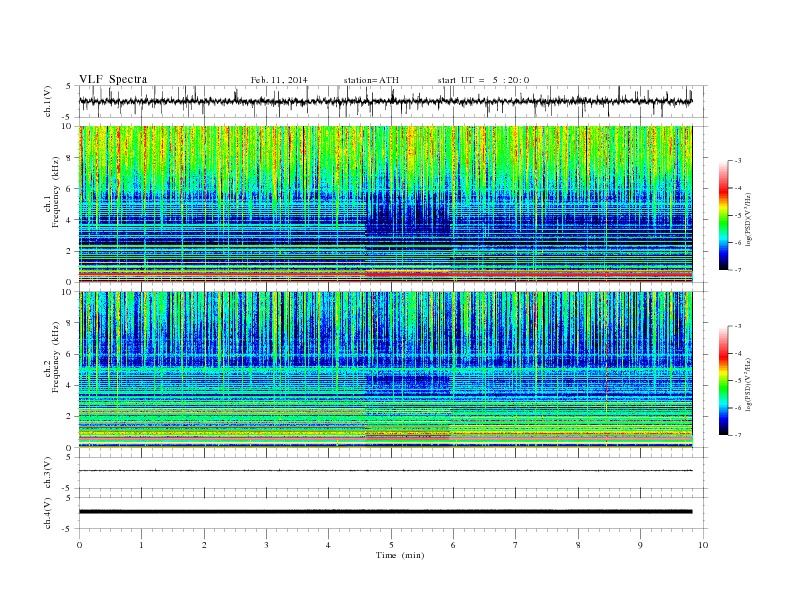This screenshot has width=792, height=612.
Task: Click the ch.4 thick waveform trace
Action: click(386, 512)
